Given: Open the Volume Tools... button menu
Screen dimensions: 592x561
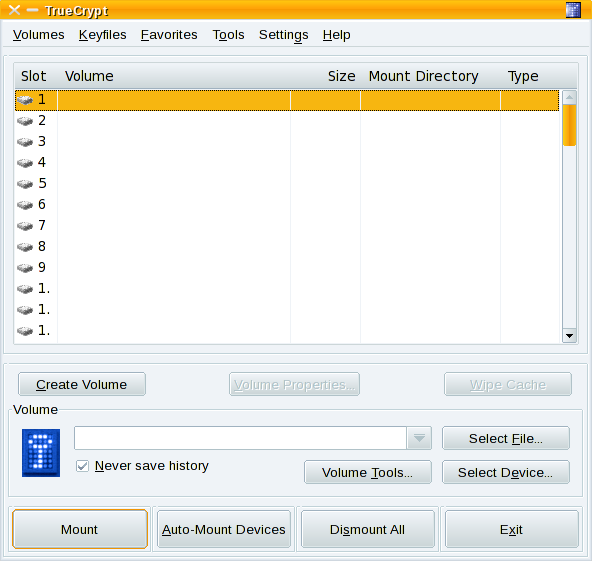Looking at the screenshot, I should tap(368, 472).
